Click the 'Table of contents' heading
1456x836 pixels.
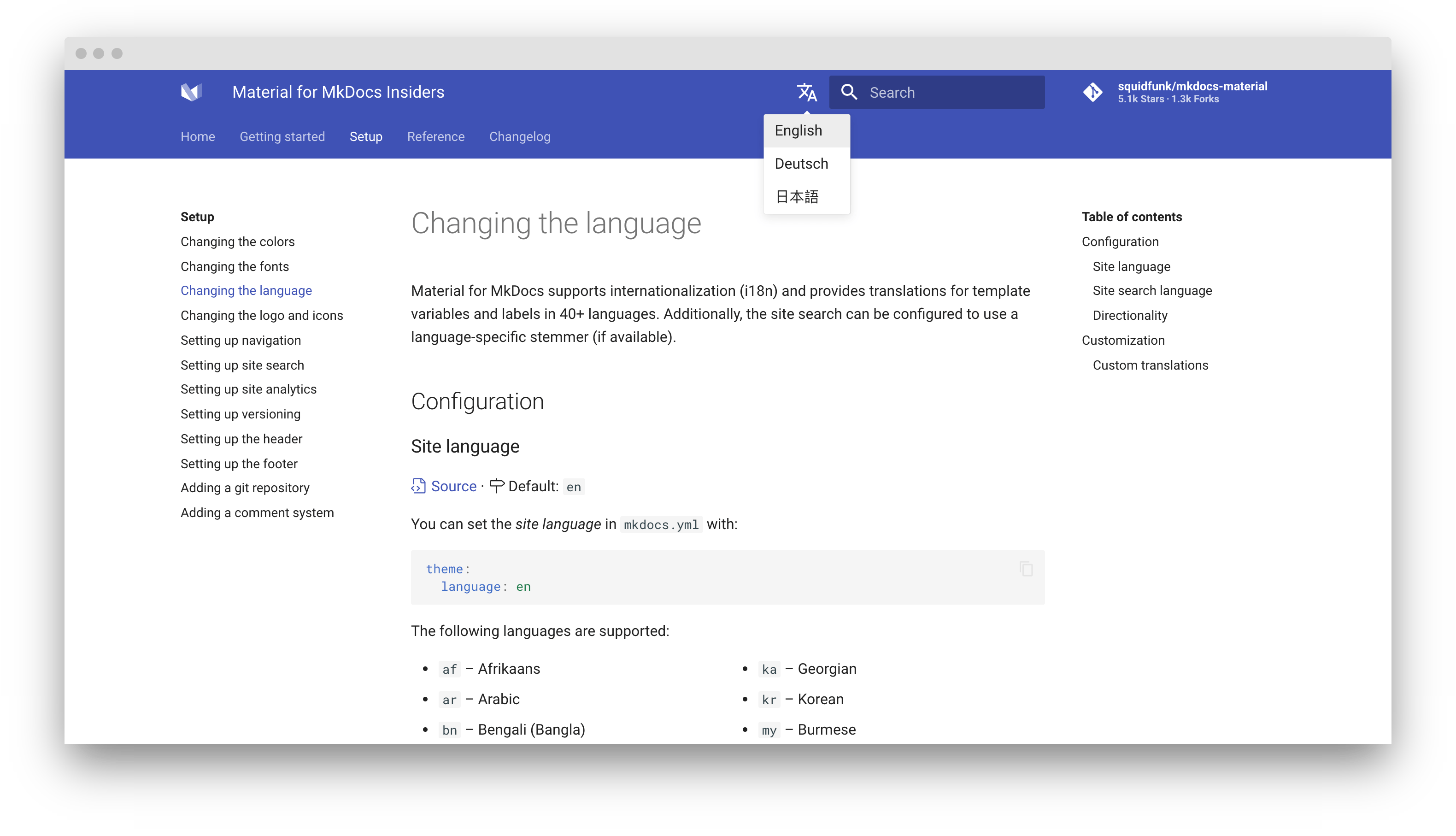pyautogui.click(x=1132, y=217)
